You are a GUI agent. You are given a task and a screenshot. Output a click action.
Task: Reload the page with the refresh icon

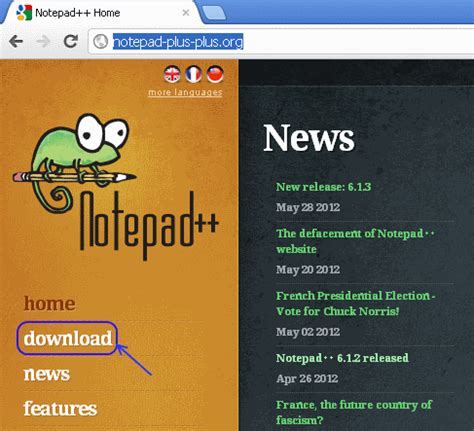pos(71,41)
